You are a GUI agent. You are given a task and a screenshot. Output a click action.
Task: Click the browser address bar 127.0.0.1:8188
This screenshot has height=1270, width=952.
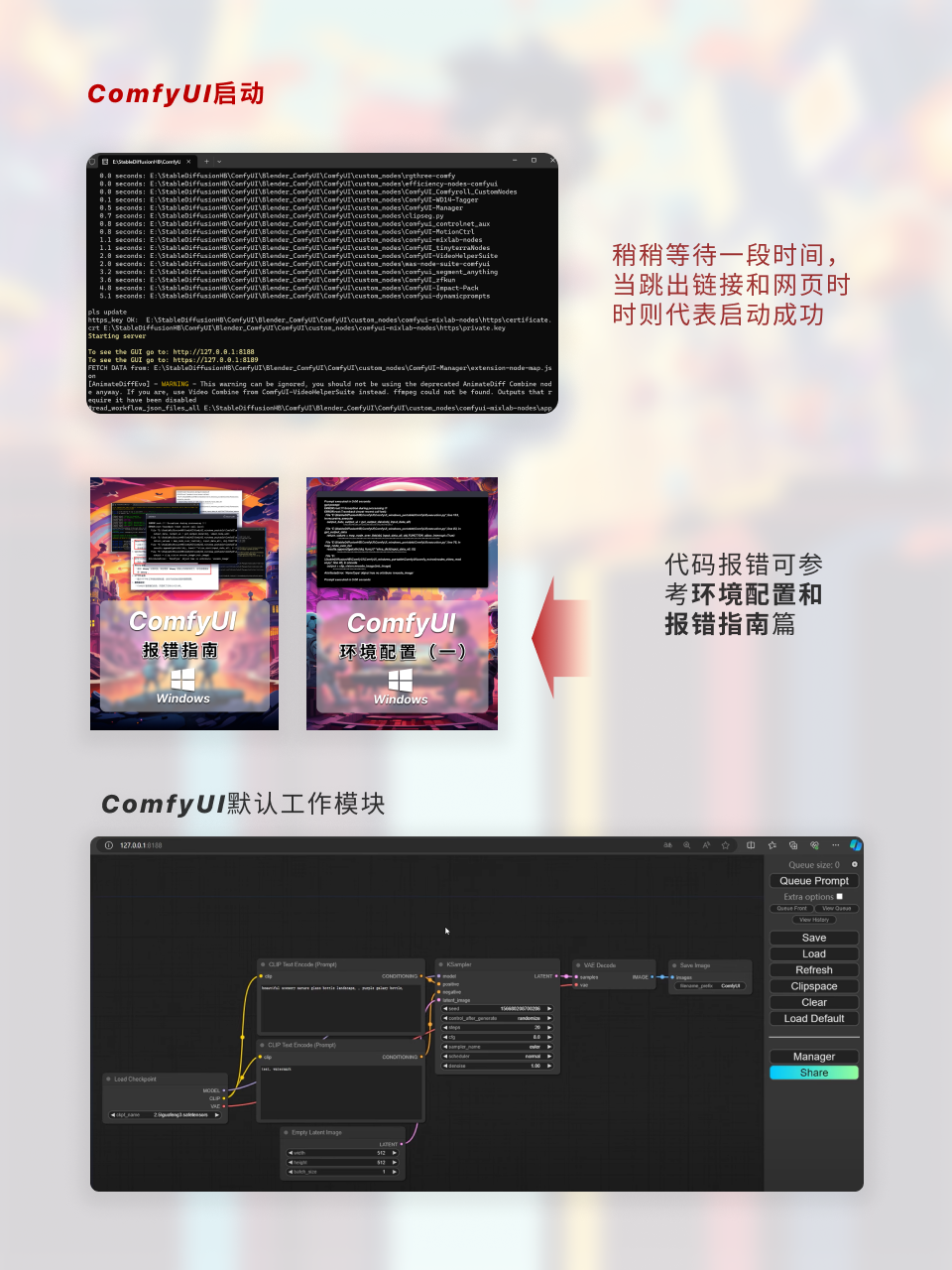click(141, 845)
